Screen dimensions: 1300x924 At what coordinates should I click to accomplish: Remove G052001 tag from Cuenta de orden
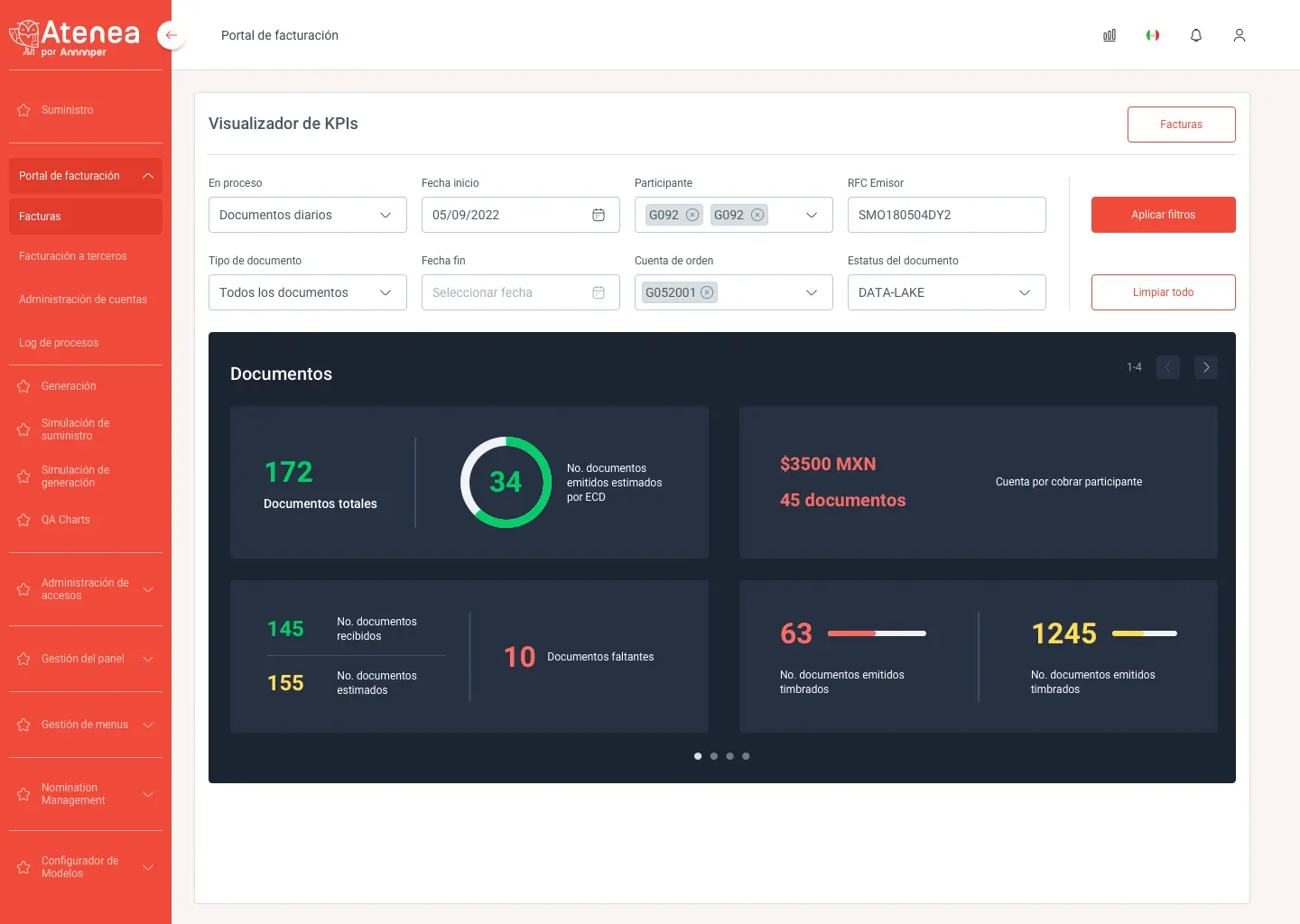707,292
